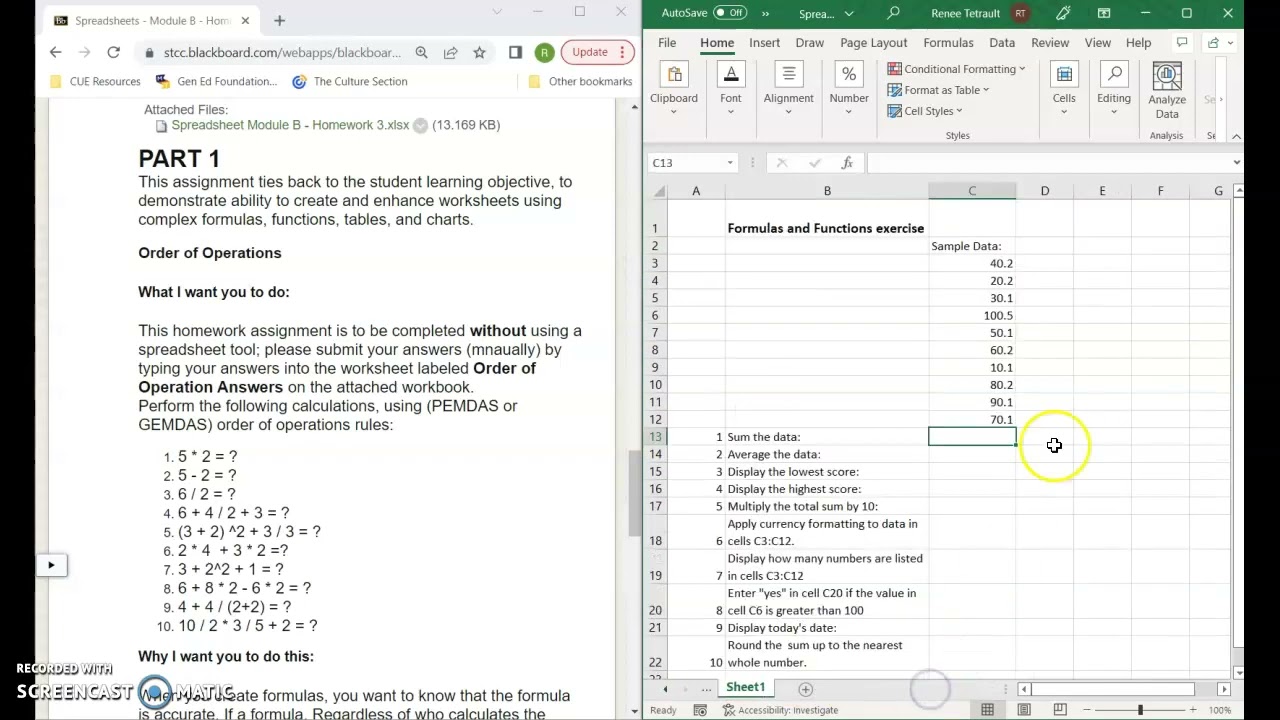Expand the Alignment group

pos(789,90)
